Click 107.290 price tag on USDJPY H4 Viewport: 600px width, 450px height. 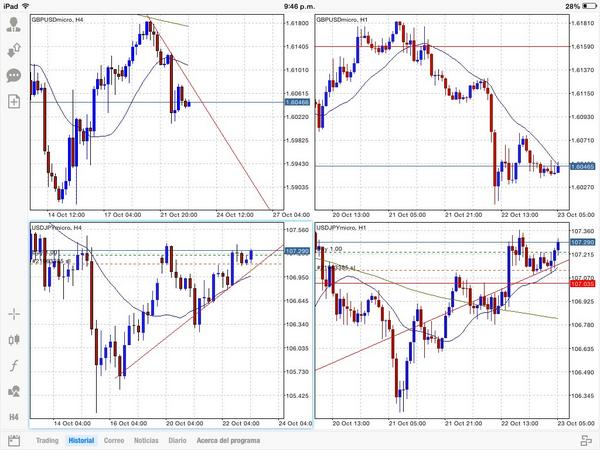click(x=297, y=251)
